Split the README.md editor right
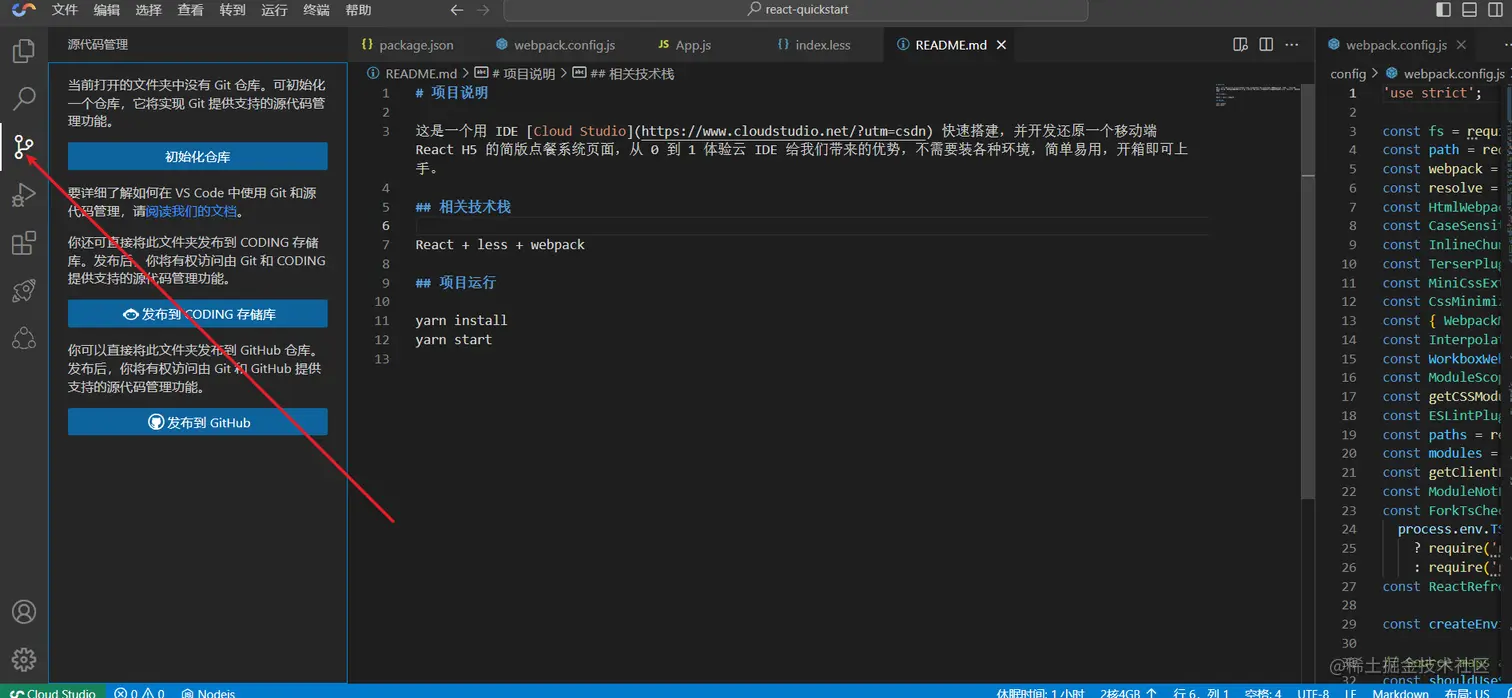This screenshot has width=1512, height=698. click(x=1266, y=45)
